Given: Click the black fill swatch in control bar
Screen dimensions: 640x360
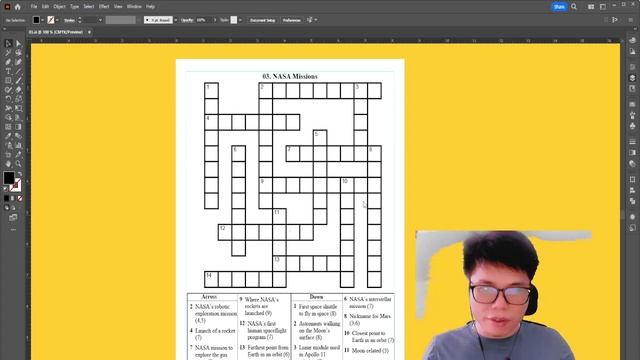Looking at the screenshot, I should tap(36, 20).
